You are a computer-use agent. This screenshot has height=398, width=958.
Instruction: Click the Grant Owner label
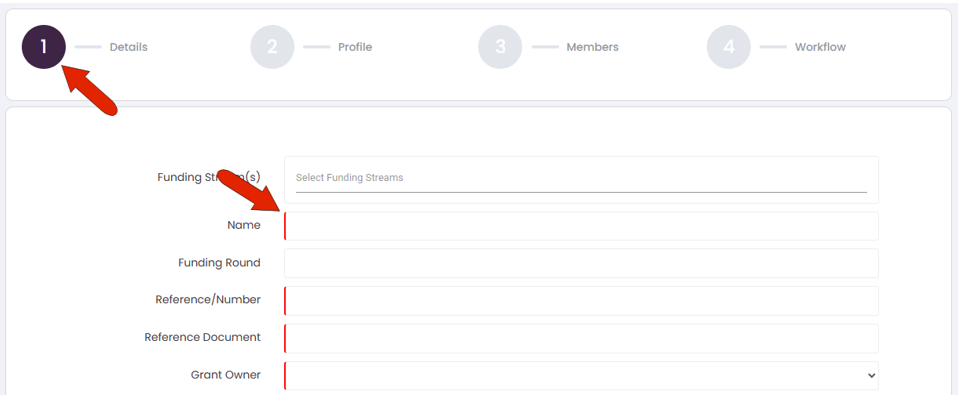tap(225, 375)
